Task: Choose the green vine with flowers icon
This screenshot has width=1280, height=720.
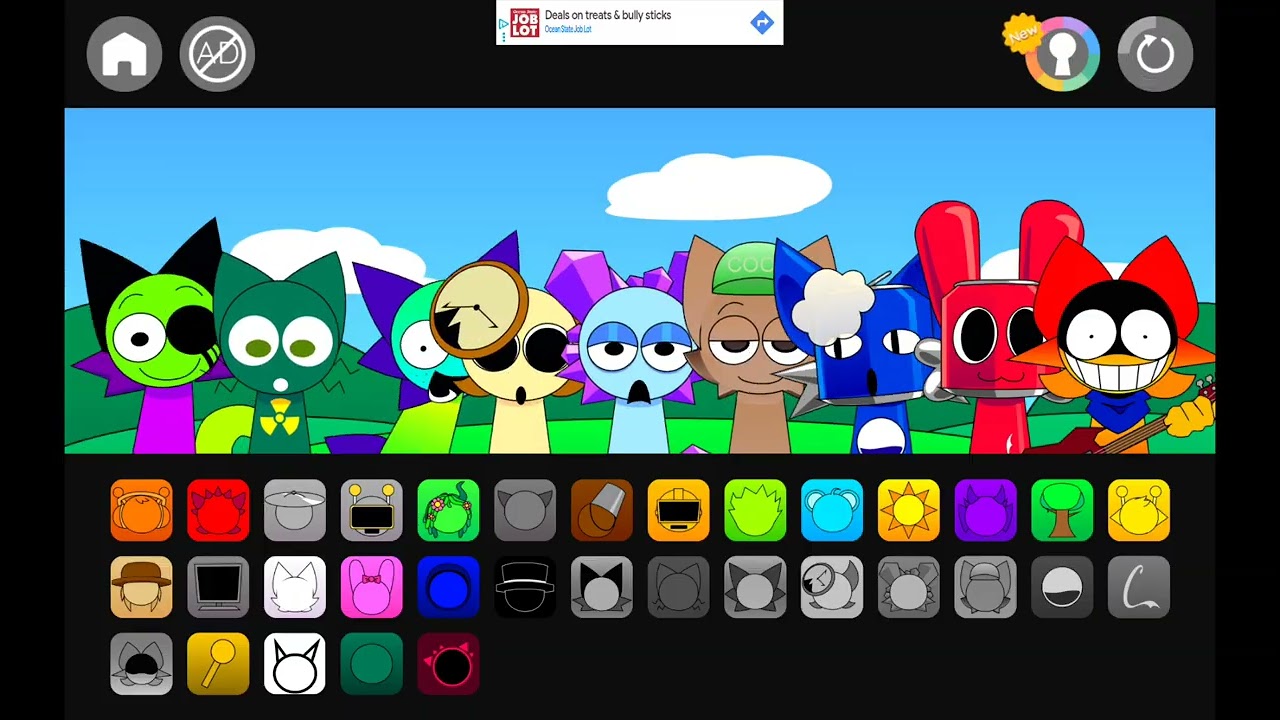Action: 449,510
